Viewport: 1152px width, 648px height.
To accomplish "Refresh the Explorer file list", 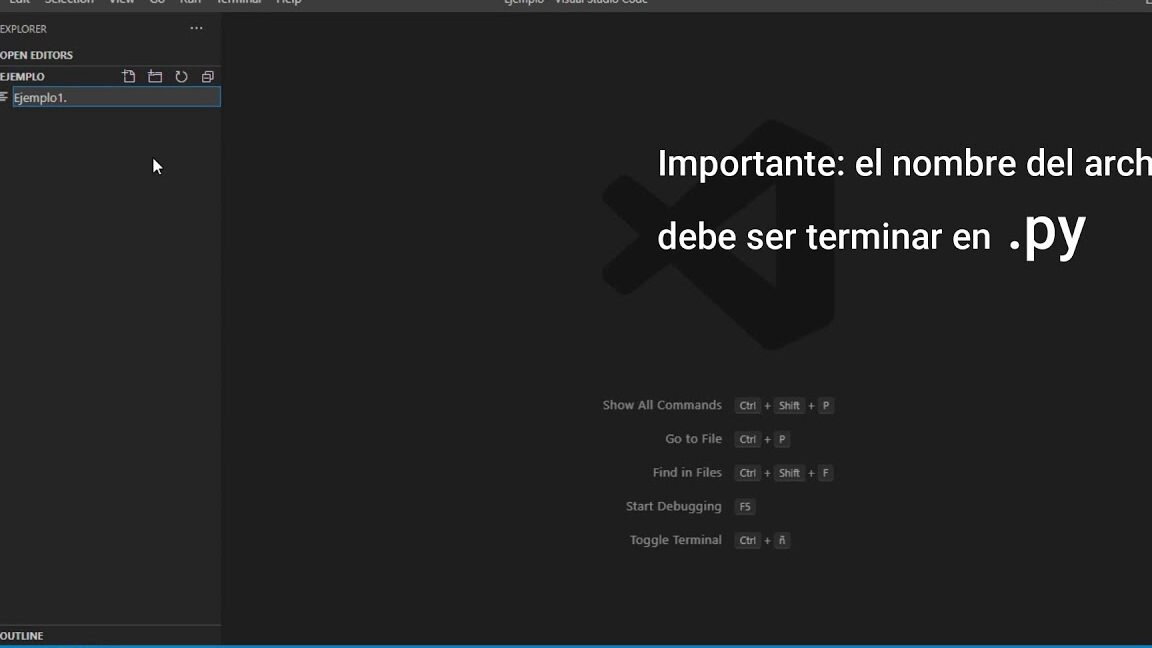I will tap(181, 76).
